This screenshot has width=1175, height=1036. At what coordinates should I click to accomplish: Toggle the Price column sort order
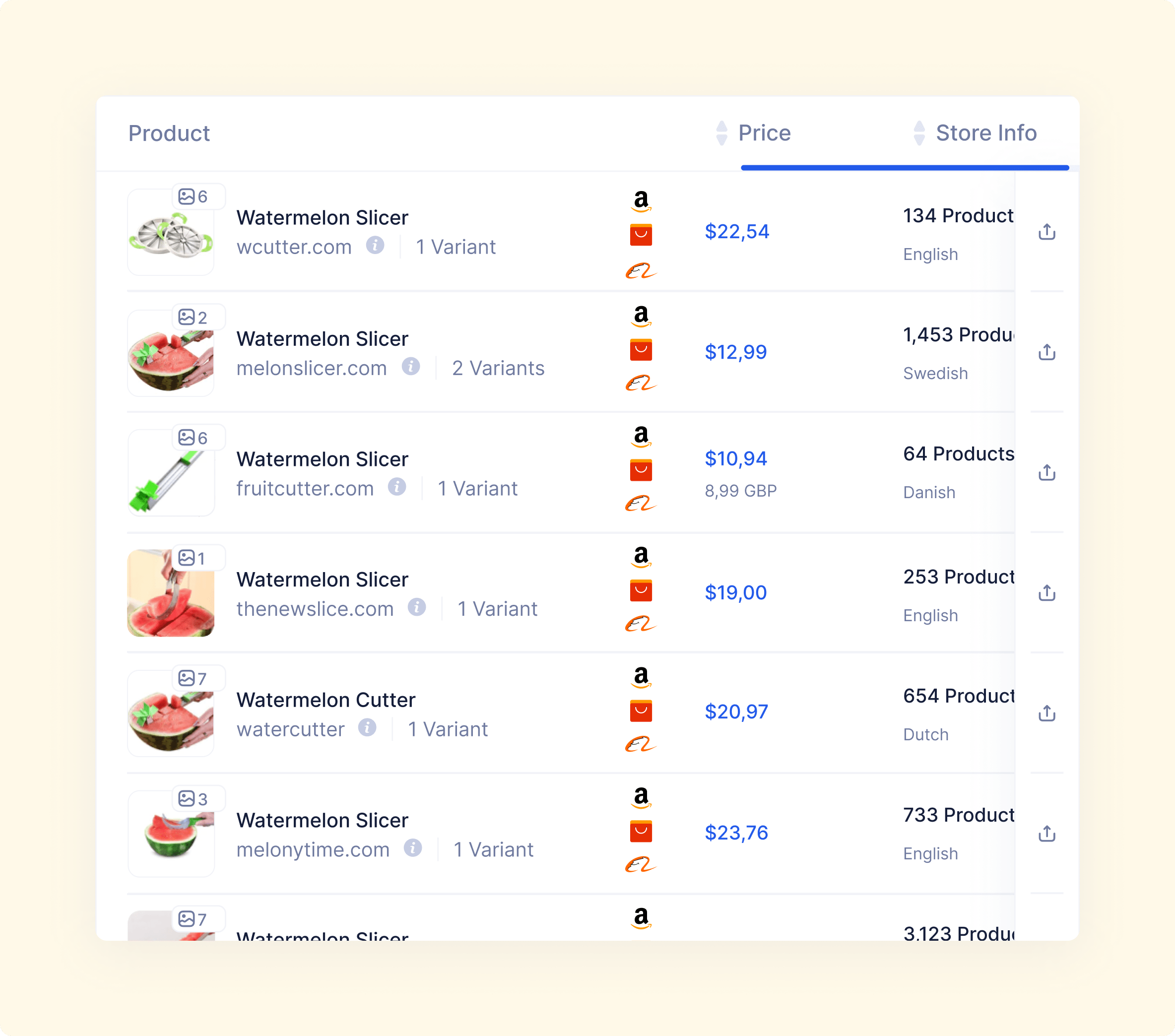coord(722,133)
